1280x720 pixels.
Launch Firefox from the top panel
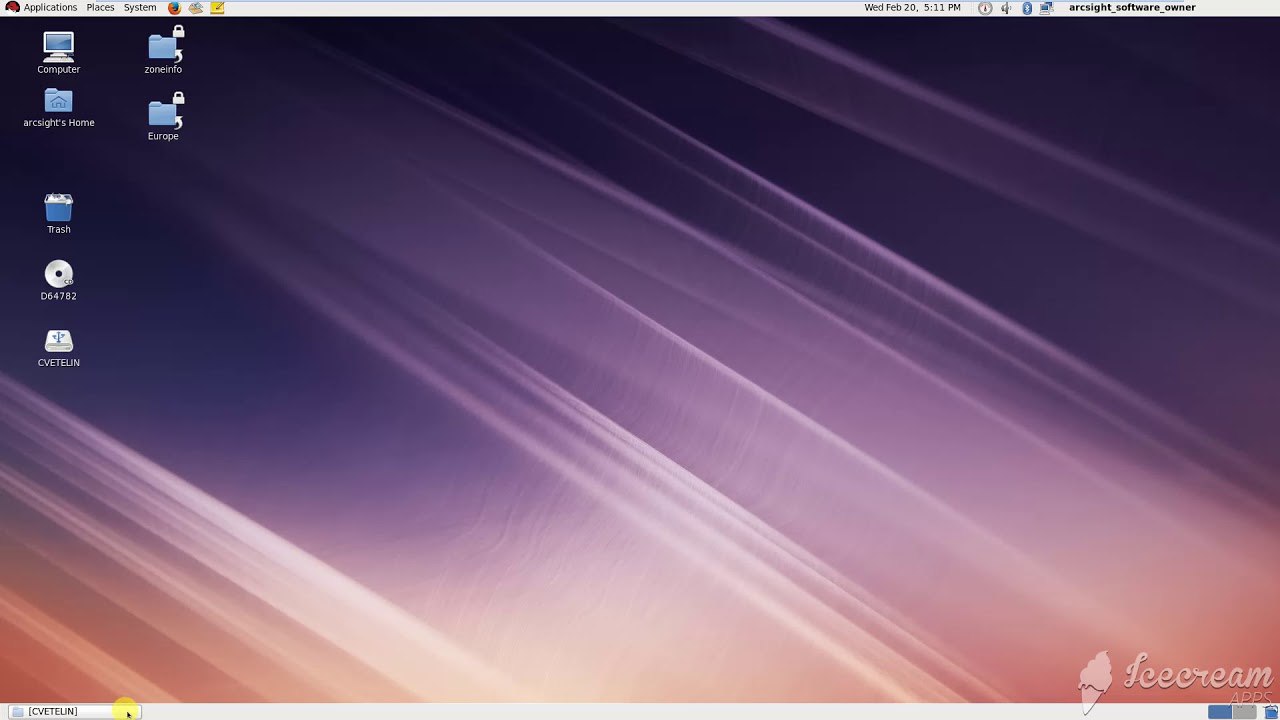tap(174, 7)
